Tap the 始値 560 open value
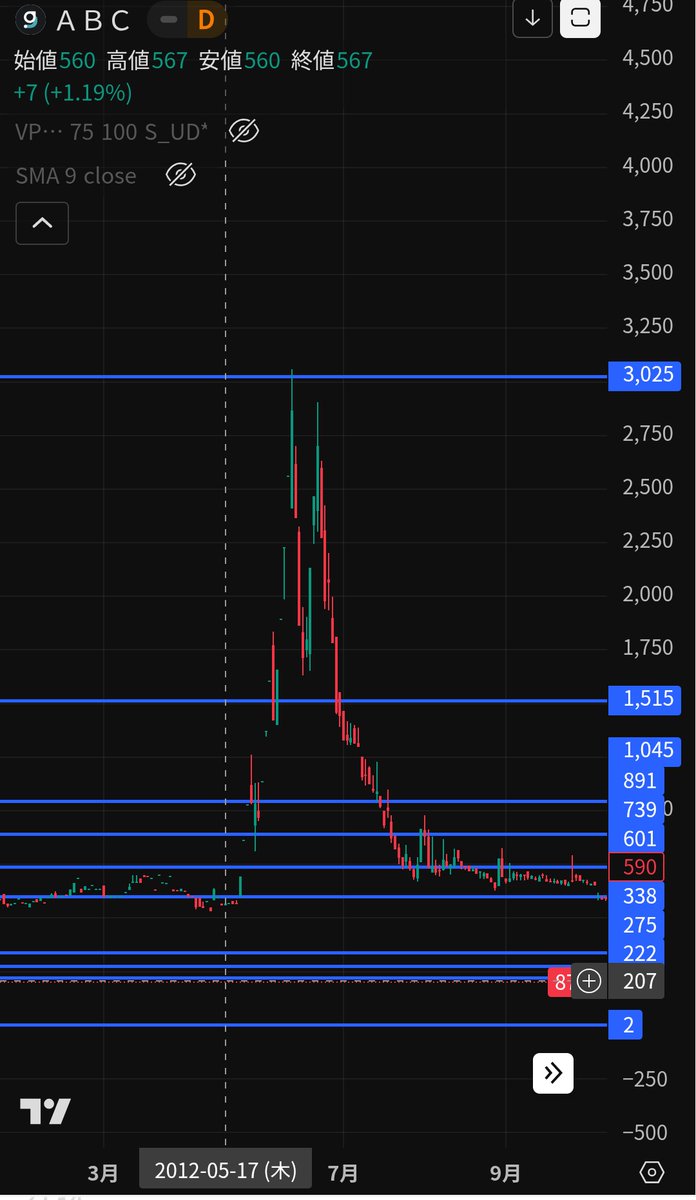The height and width of the screenshot is (1200, 696). coord(55,61)
